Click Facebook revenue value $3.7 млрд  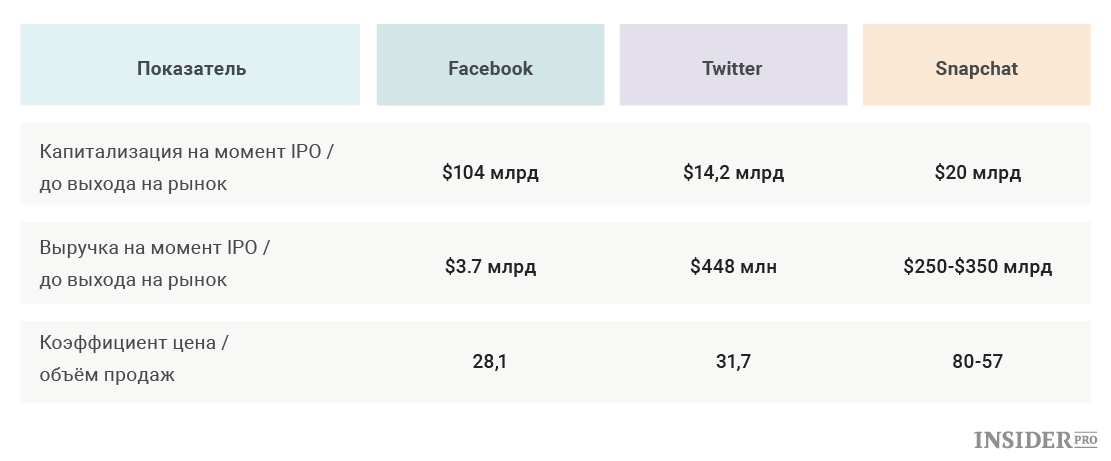click(490, 266)
